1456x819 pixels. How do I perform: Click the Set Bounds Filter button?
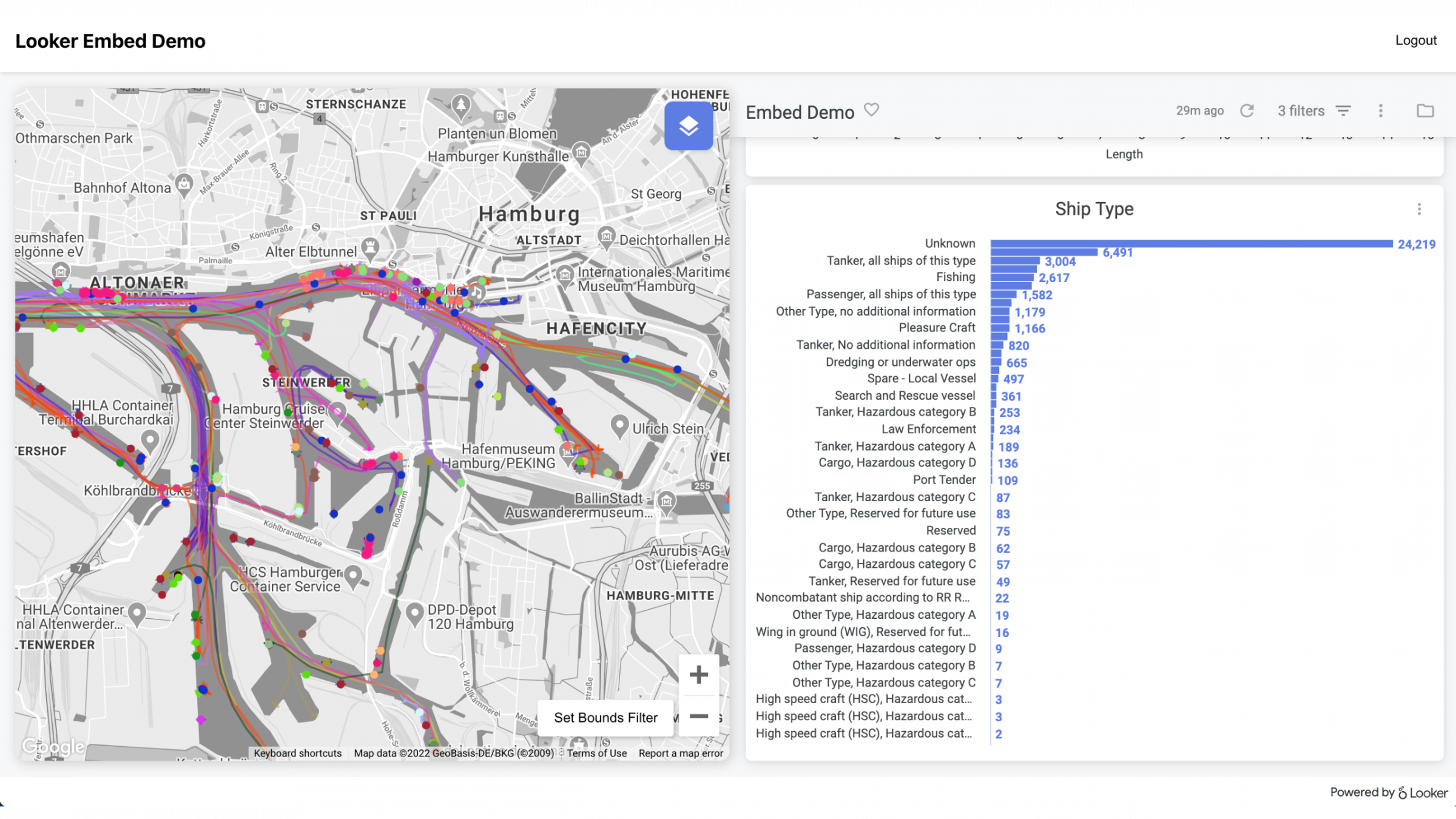point(605,717)
